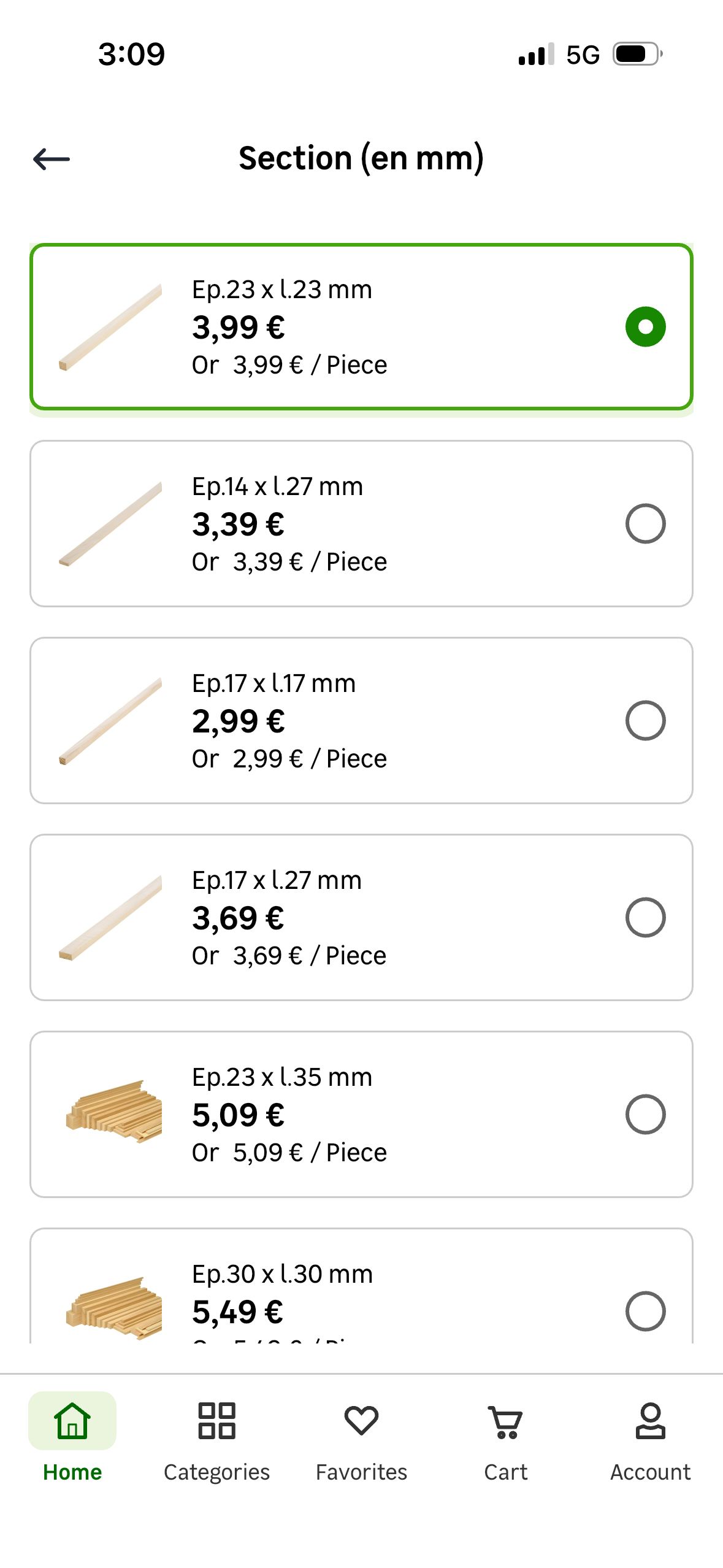
Task: Tap the Section (en mm) page title
Action: click(x=361, y=158)
